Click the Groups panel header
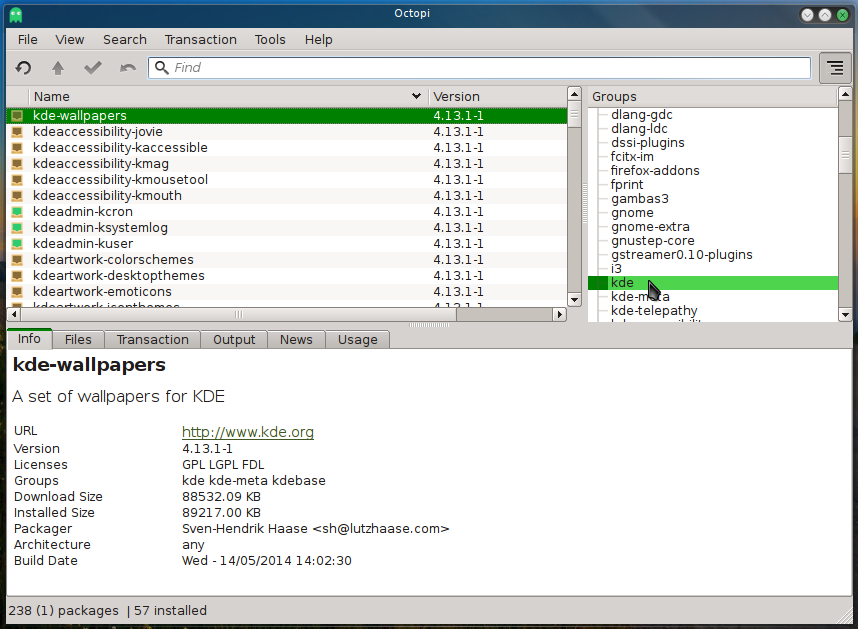 coord(712,97)
